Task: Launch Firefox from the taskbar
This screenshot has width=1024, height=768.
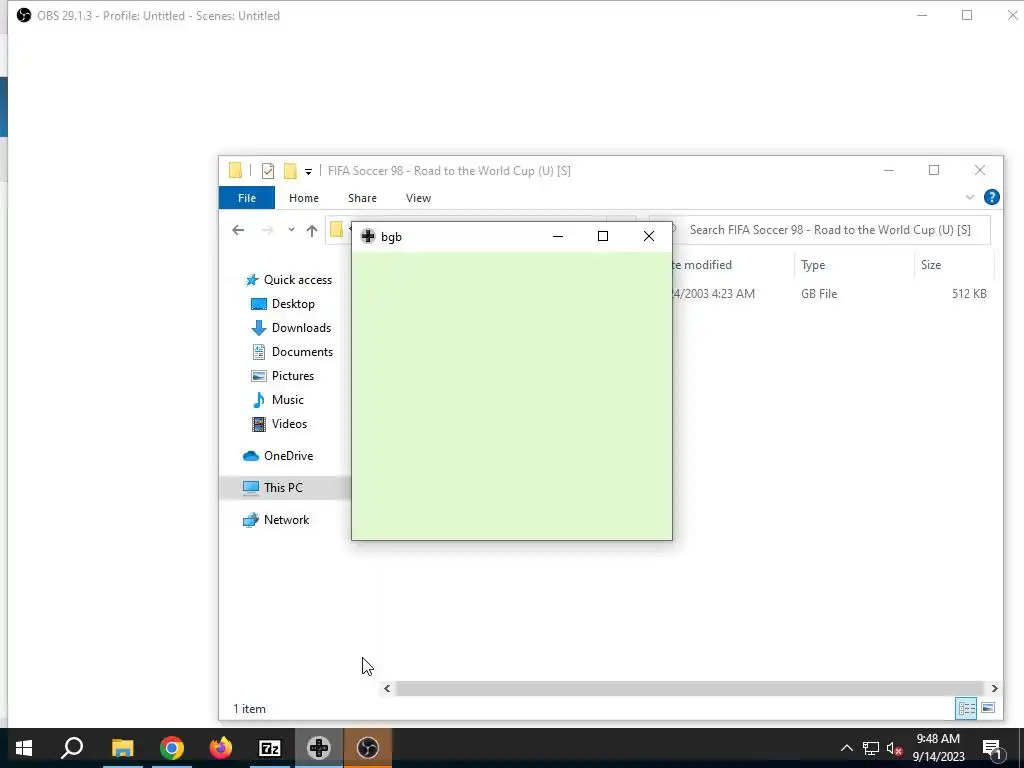Action: click(x=221, y=748)
